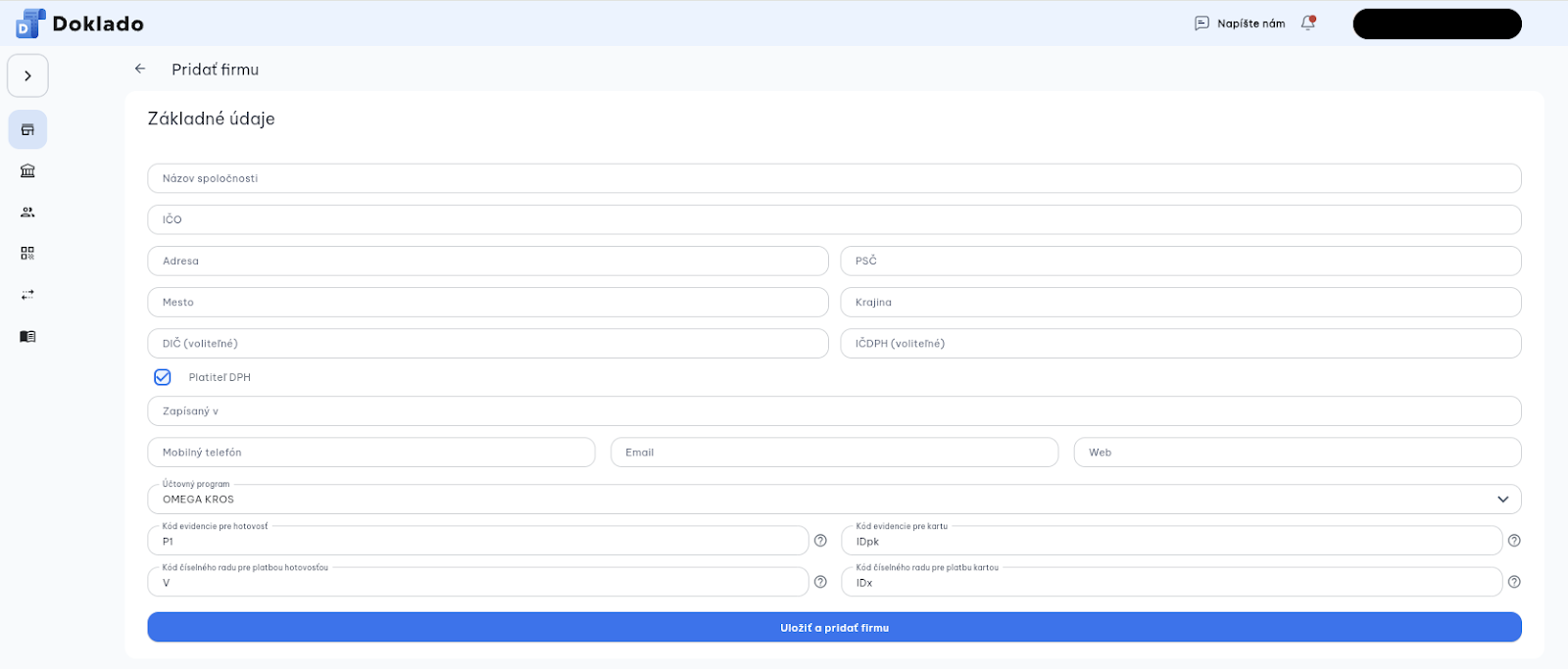Show help for Kód evidencie pre kartu

[1514, 541]
